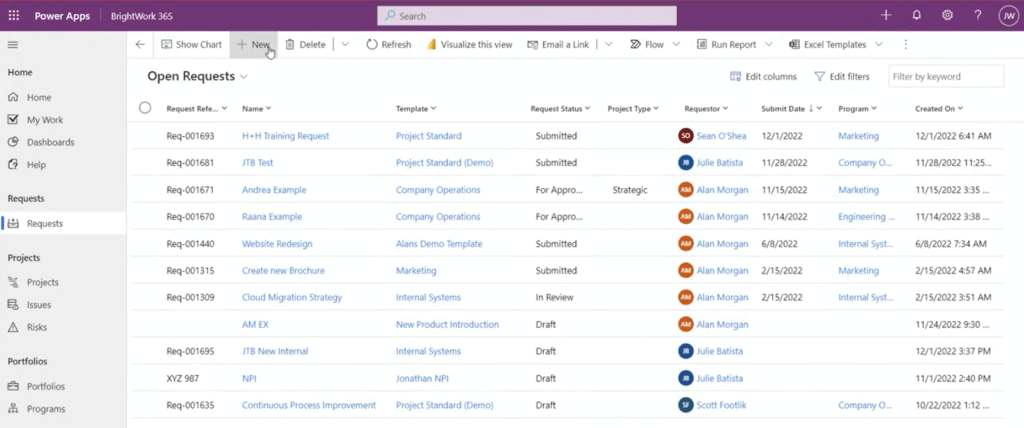The height and width of the screenshot is (428, 1024).
Task: Navigate to Dashboards in the sidebar
Action: 50,142
